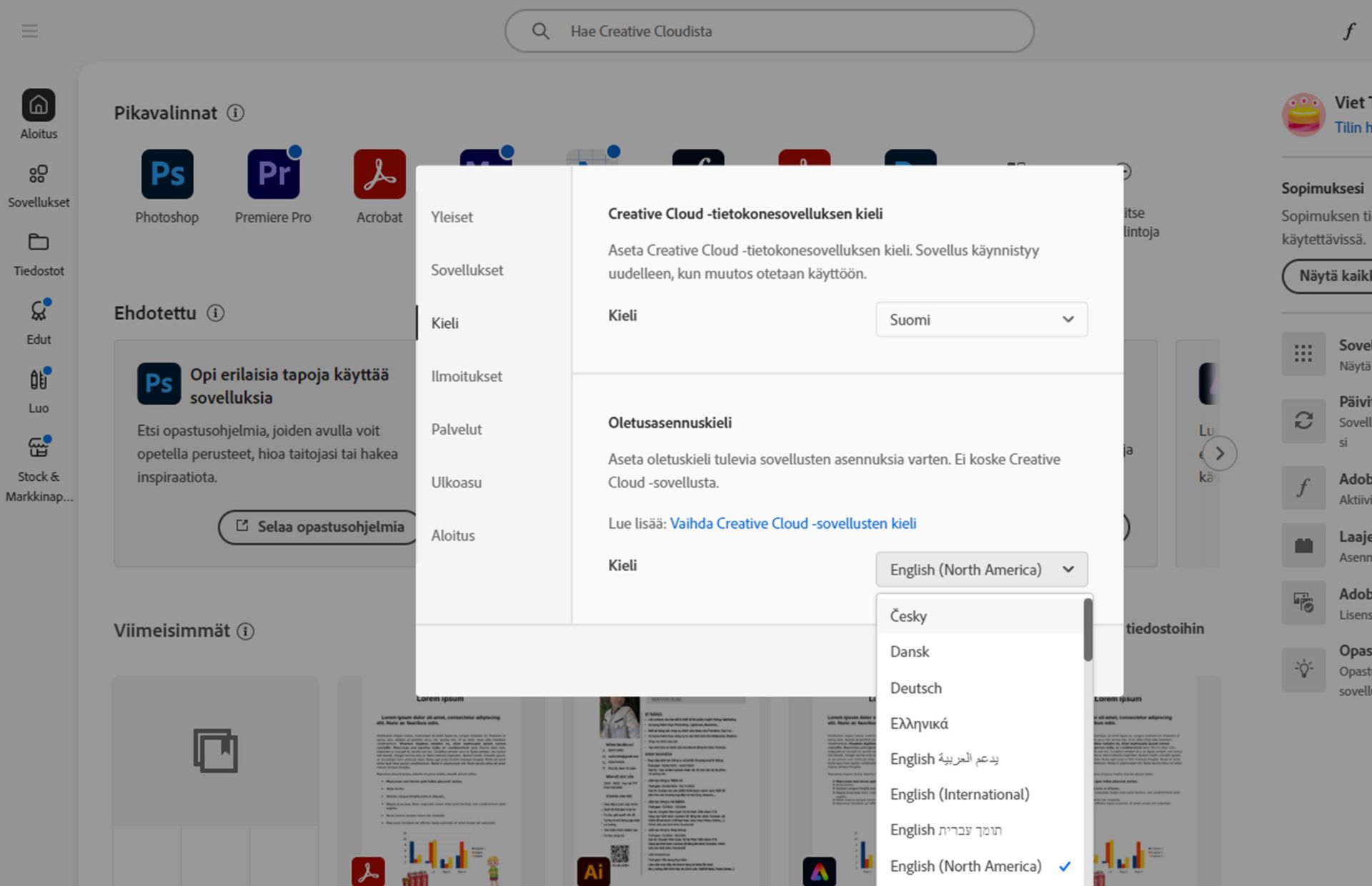Screen dimensions: 1372x886
Task: Click the language list scrollbar thumb
Action: [1088, 629]
